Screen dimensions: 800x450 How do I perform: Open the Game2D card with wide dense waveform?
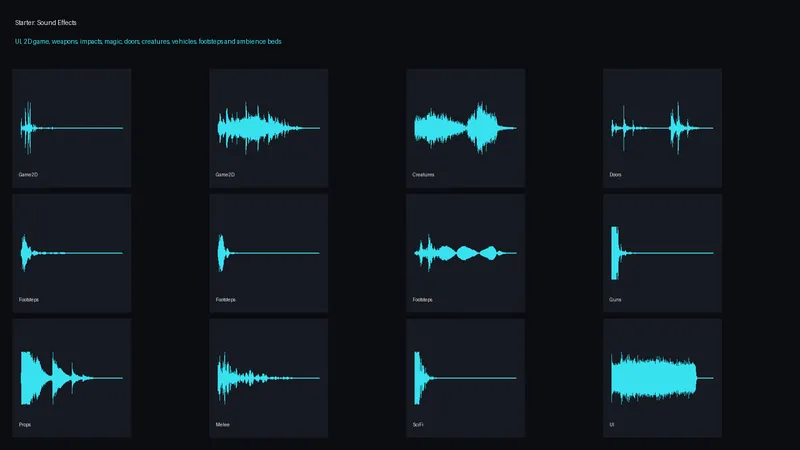268,128
